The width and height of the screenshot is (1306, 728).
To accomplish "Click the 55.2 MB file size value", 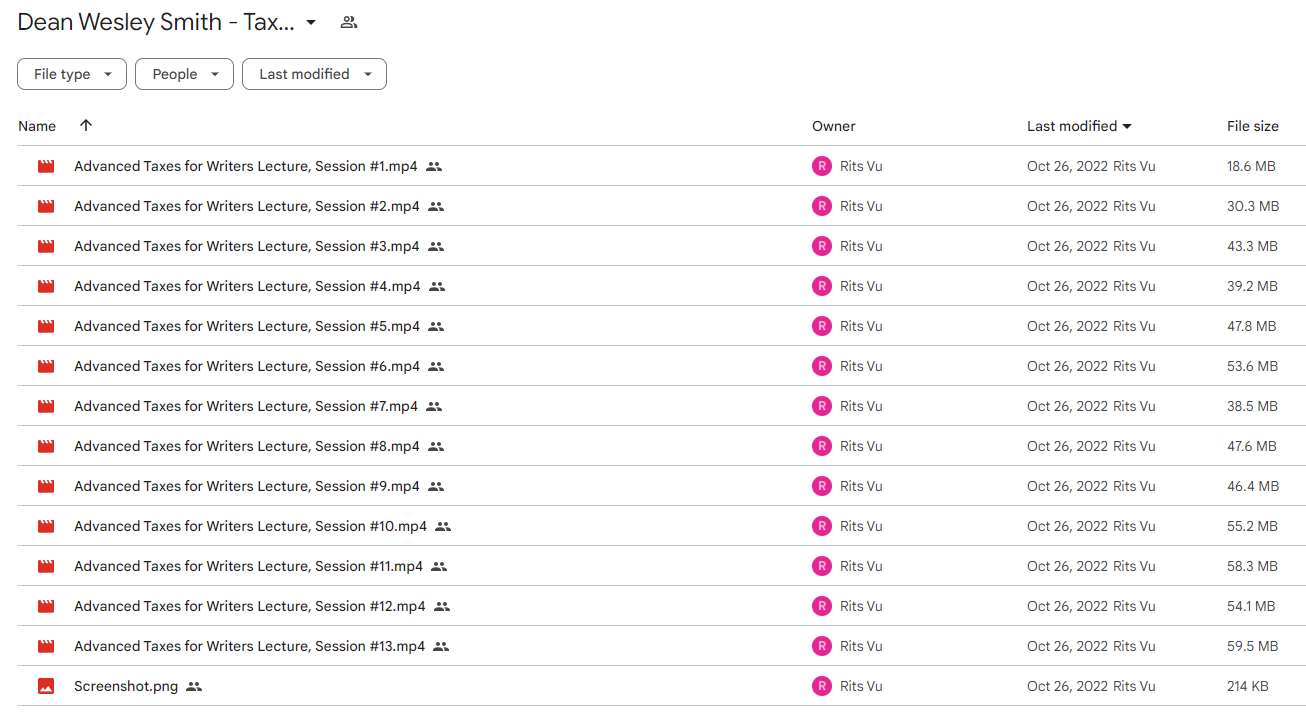I will tap(1252, 526).
